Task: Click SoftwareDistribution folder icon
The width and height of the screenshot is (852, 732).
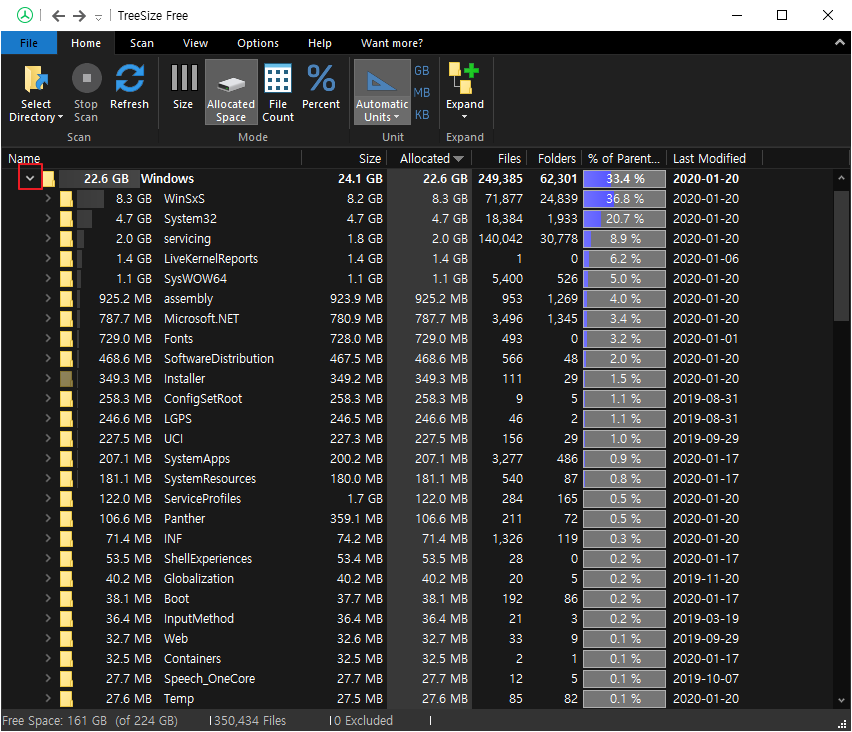Action: click(x=66, y=359)
